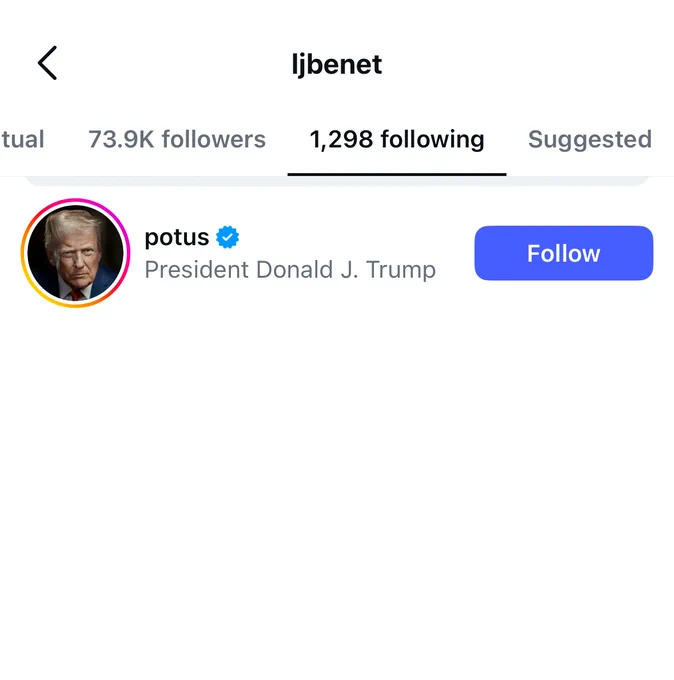This screenshot has width=674, height=680.
Task: Tap the gradient story ring around potus avatar
Action: click(x=75, y=253)
